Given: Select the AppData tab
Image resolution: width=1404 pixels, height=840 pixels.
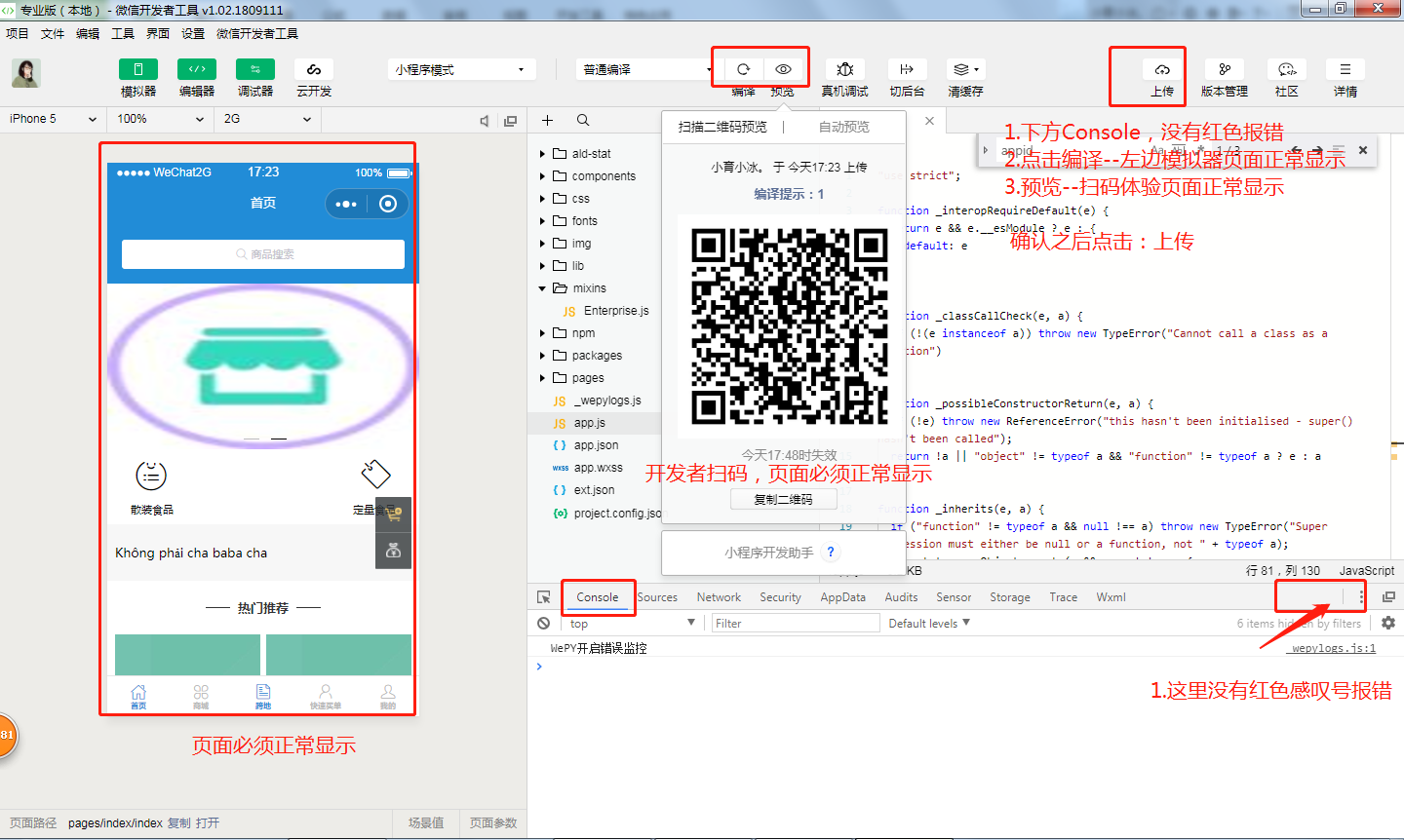Looking at the screenshot, I should coord(842,597).
